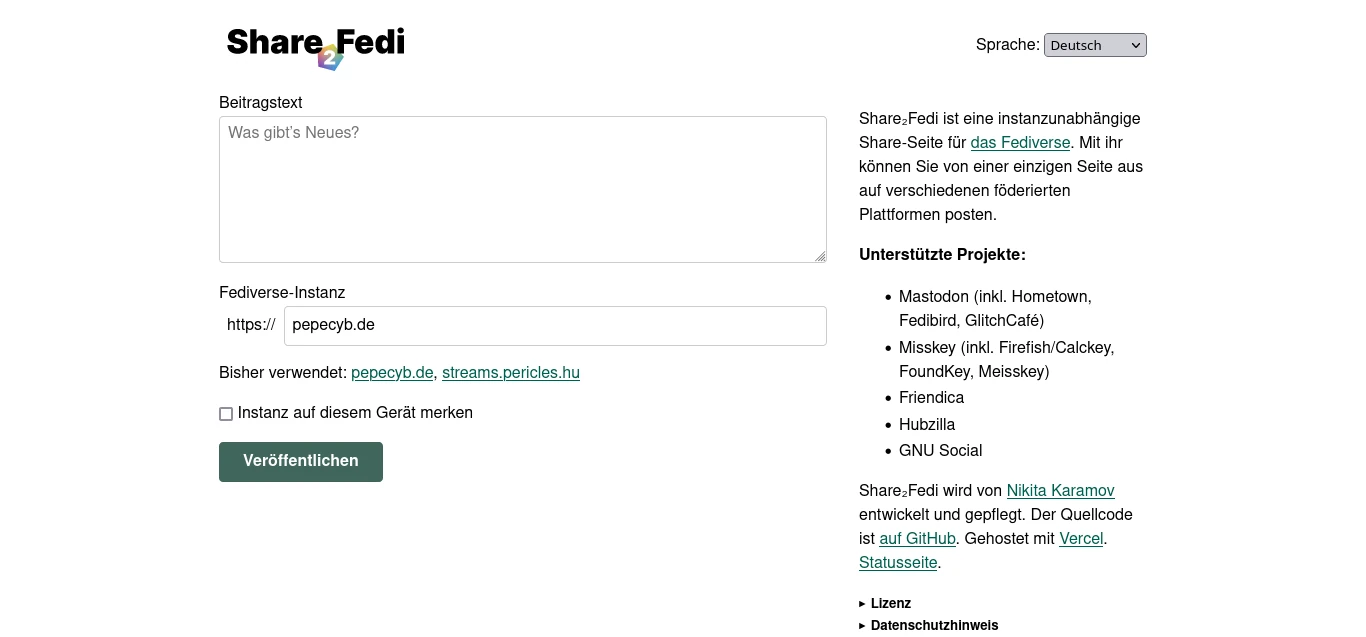The image size is (1366, 637).
Task: Open the auf GitHub source link
Action: coord(917,539)
